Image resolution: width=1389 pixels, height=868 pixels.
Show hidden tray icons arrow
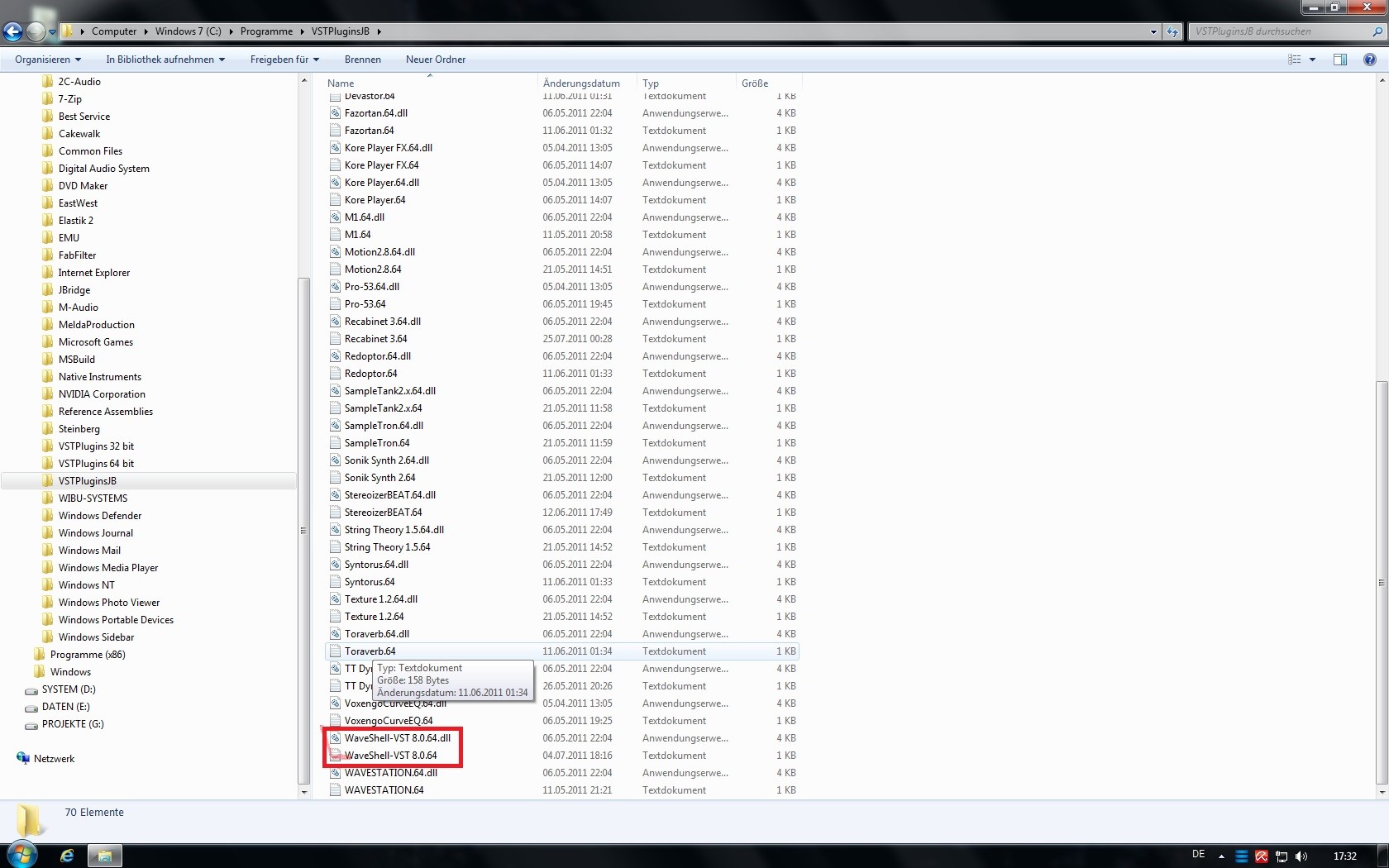pos(1221,856)
